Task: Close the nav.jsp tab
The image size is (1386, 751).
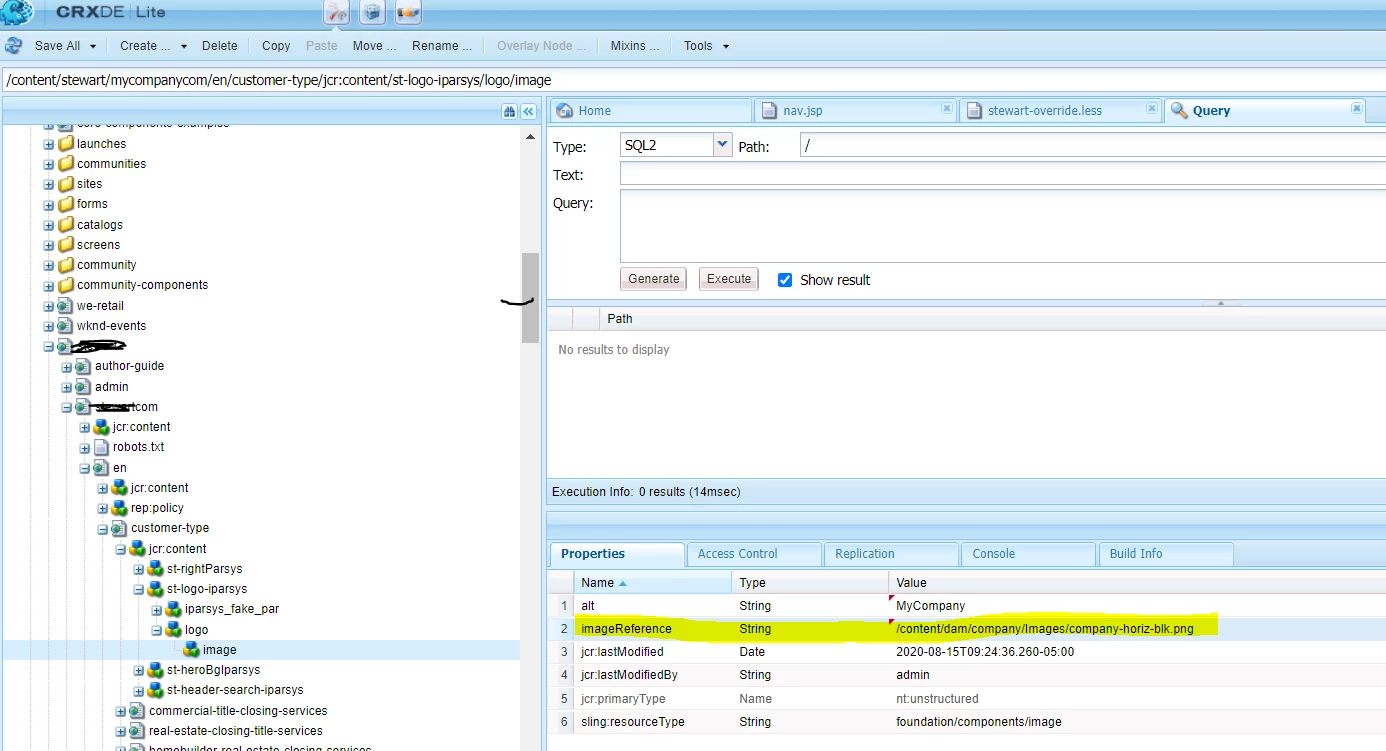Action: 946,108
